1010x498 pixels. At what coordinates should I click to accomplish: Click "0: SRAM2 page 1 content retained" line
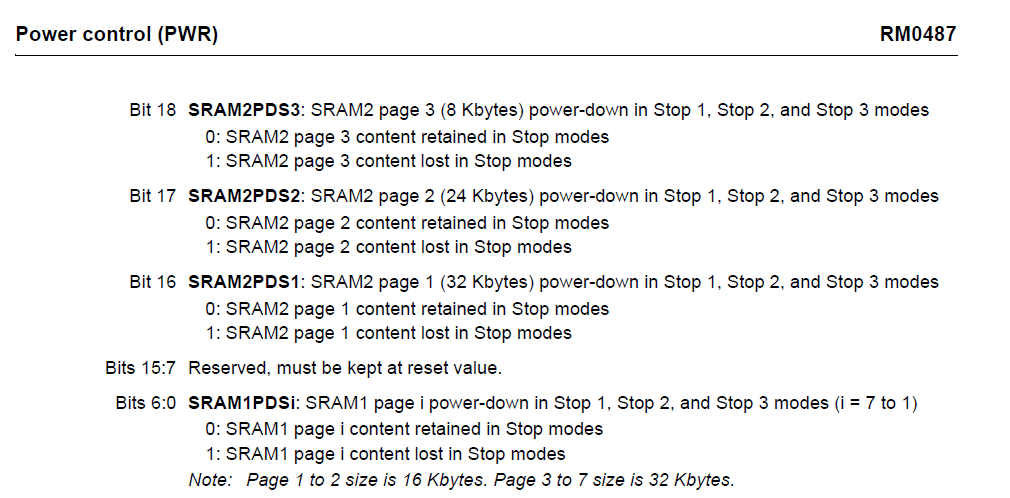(407, 309)
